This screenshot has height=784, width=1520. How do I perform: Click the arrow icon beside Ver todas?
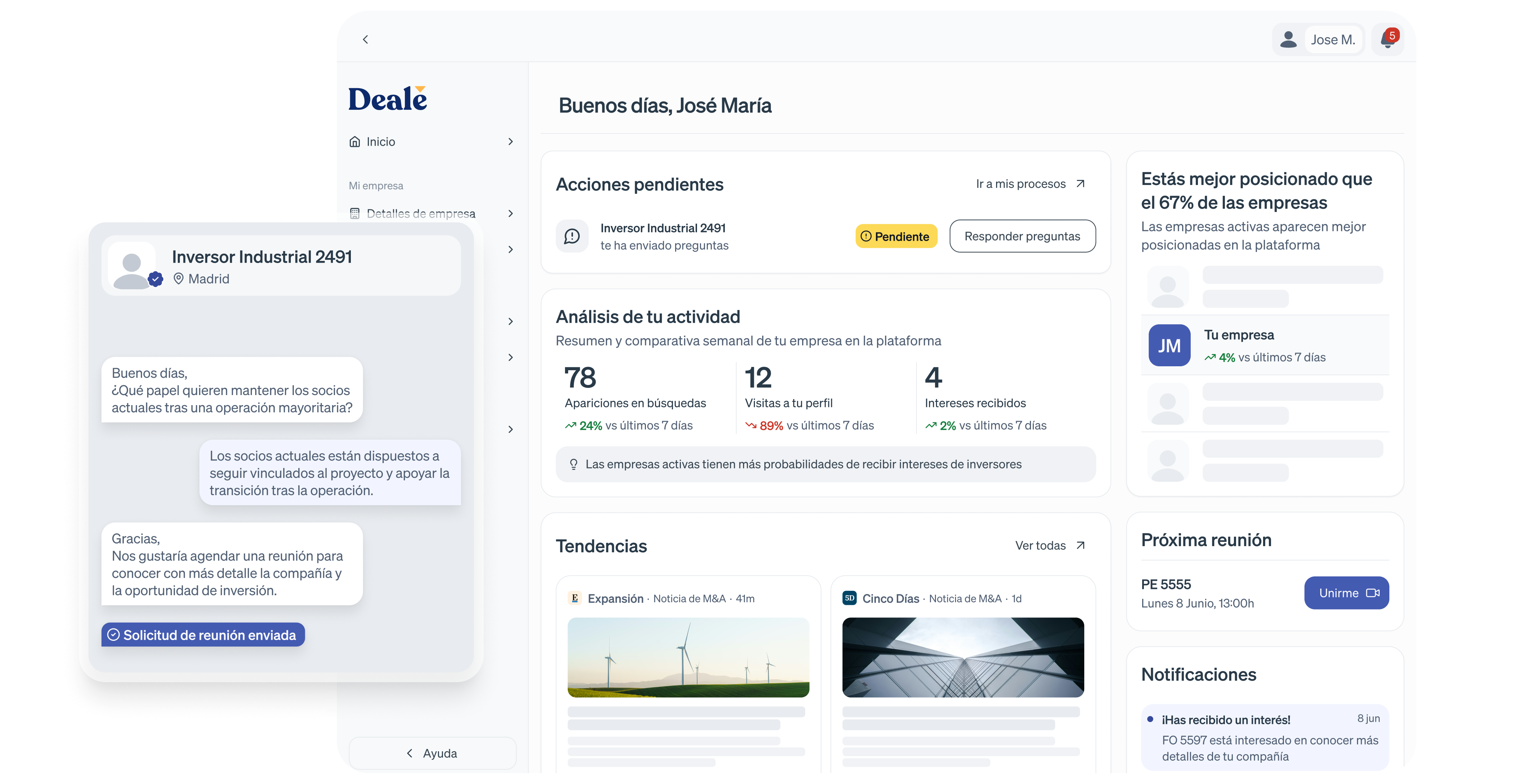point(1080,546)
